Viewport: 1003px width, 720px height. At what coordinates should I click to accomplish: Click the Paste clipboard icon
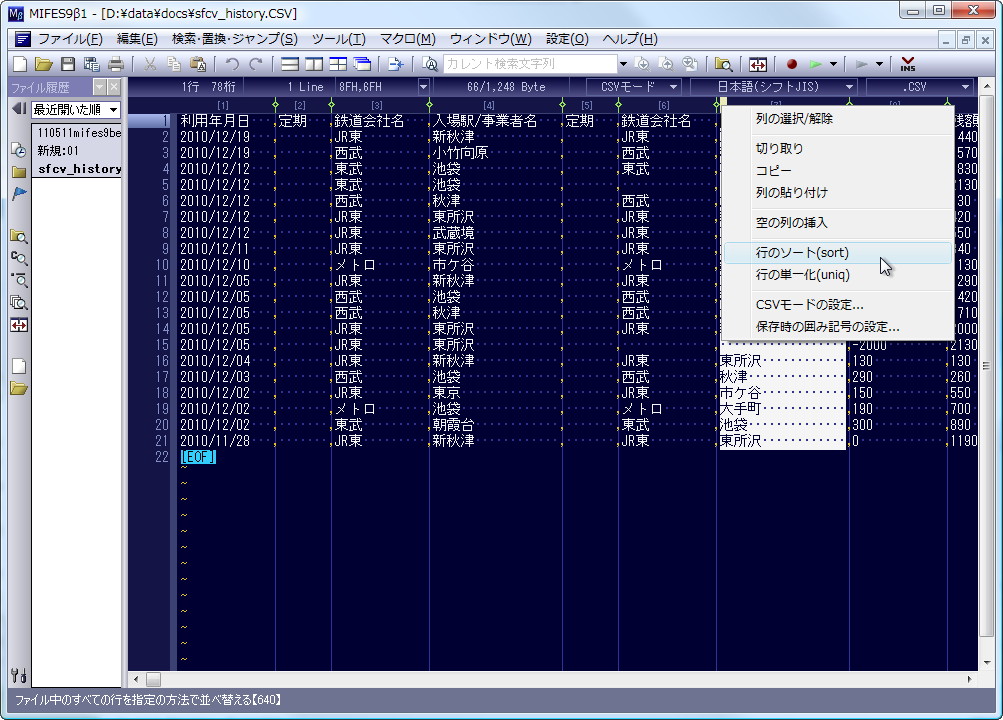[198, 64]
